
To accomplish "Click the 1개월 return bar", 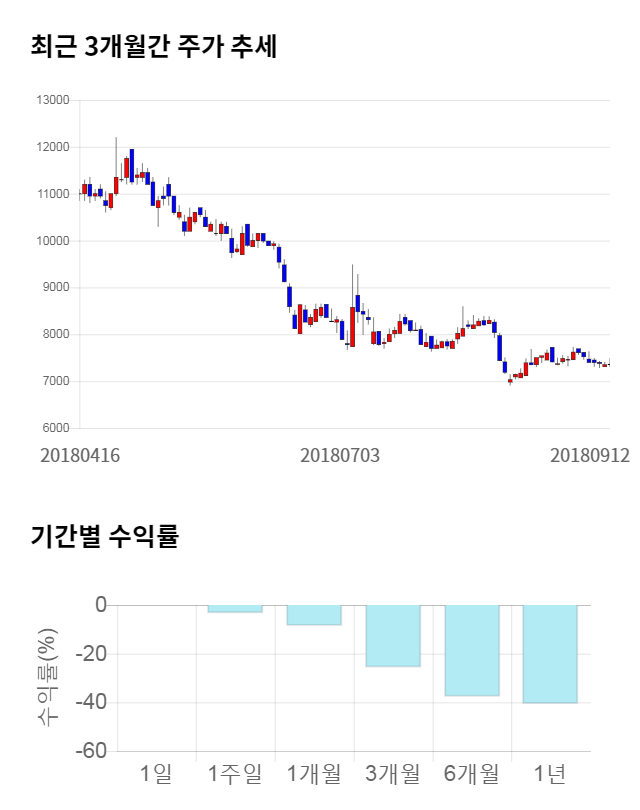I will click(314, 615).
